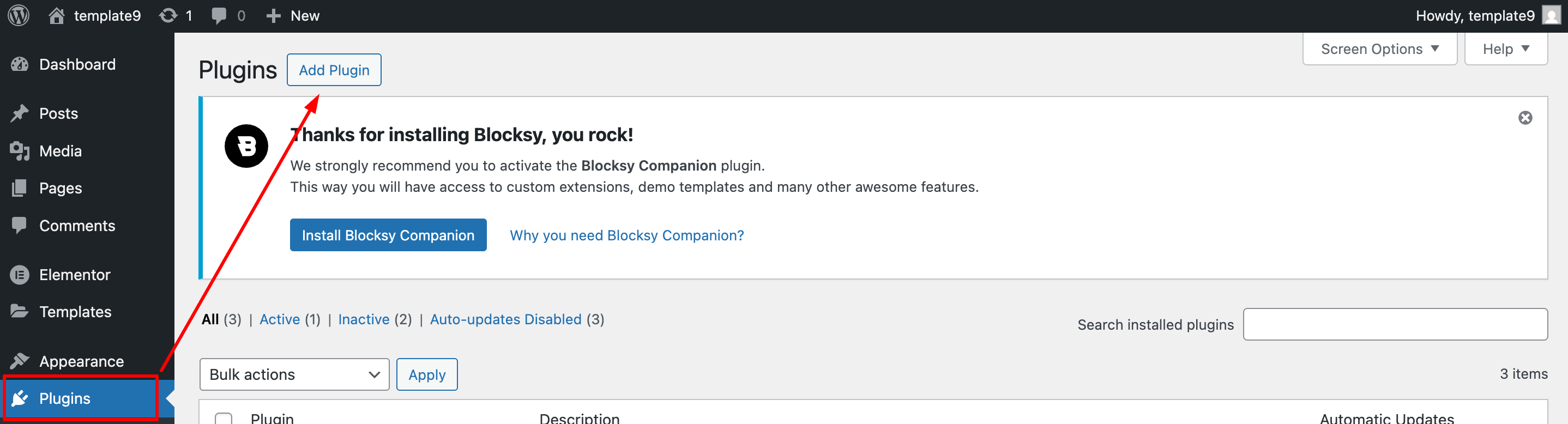This screenshot has width=1568, height=424.
Task: Expand the Help panel
Action: pyautogui.click(x=1505, y=49)
